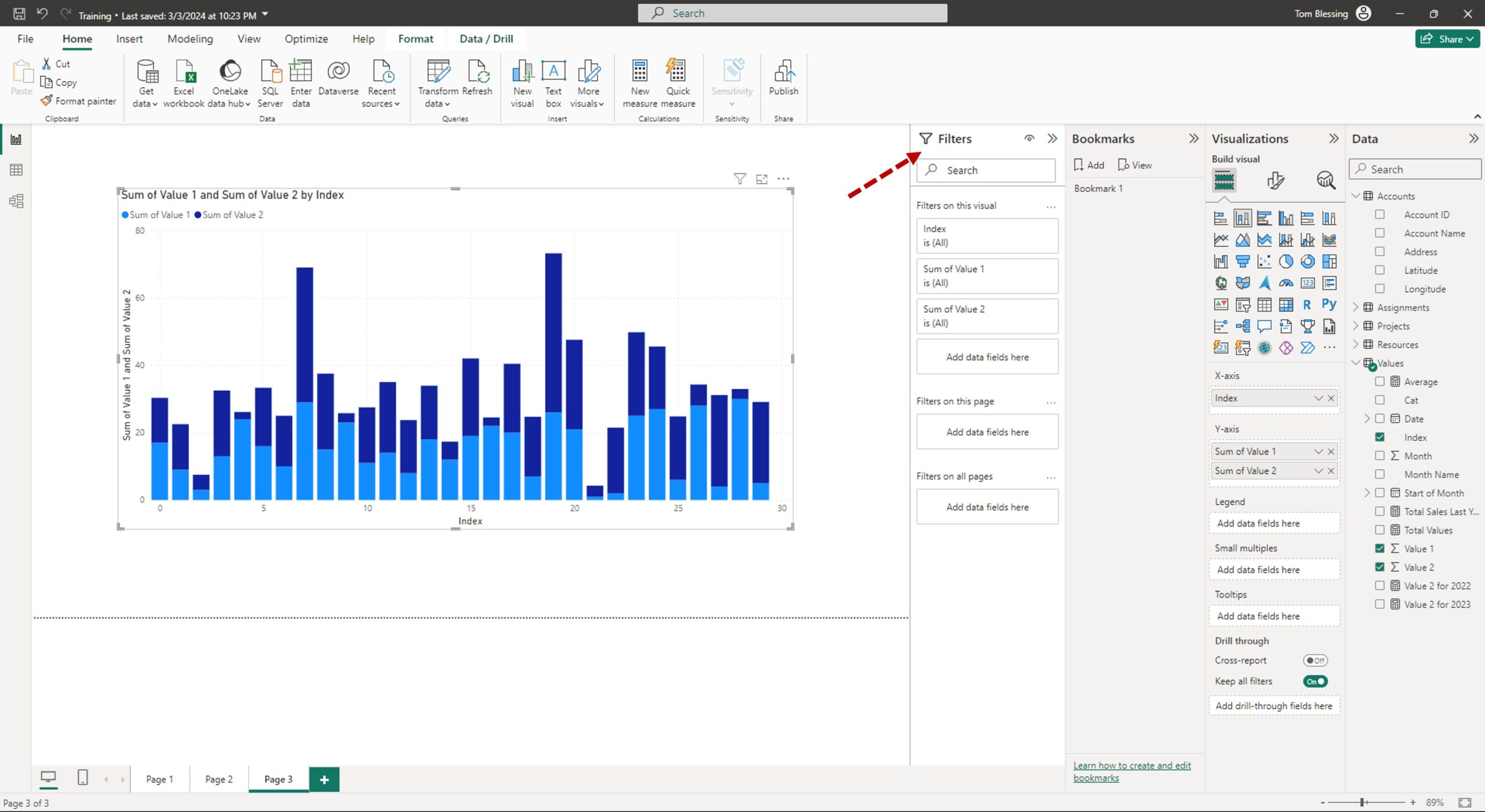Uncheck the Index field checkbox
Viewport: 1485px width, 812px height.
click(x=1381, y=437)
